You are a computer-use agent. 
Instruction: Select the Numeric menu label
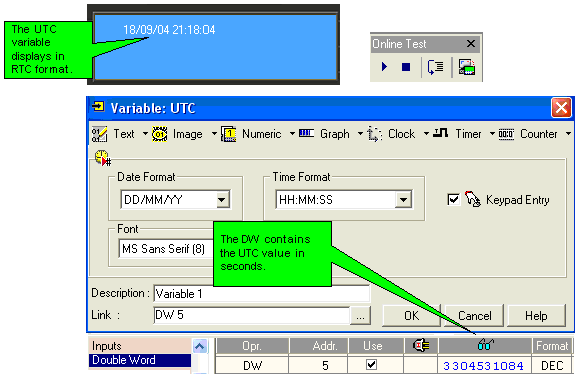(x=261, y=134)
